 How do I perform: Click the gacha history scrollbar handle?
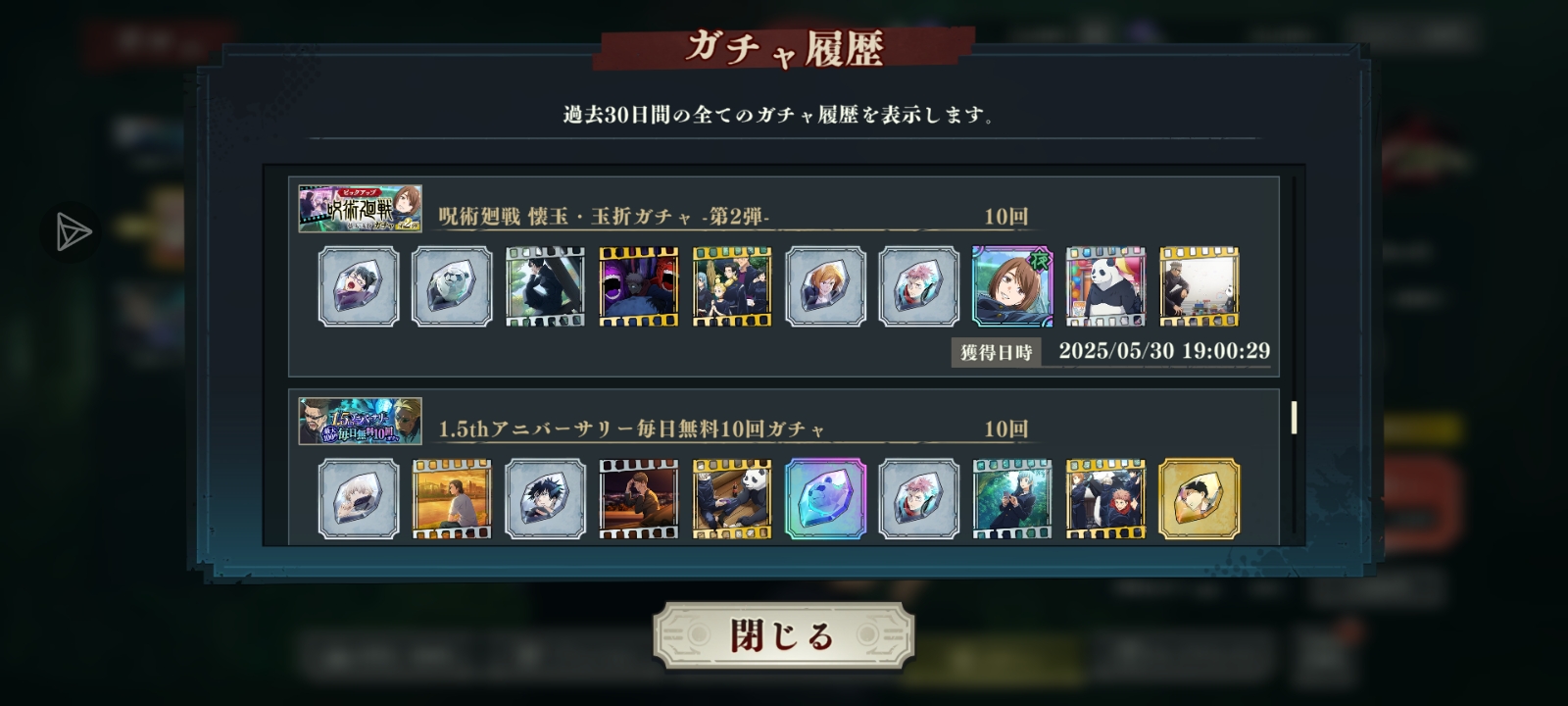(x=1294, y=417)
